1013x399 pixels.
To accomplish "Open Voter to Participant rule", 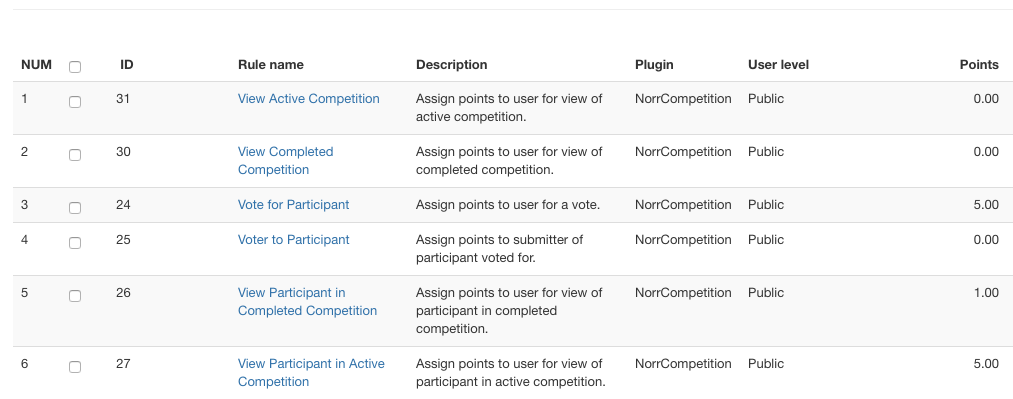I will (x=293, y=240).
